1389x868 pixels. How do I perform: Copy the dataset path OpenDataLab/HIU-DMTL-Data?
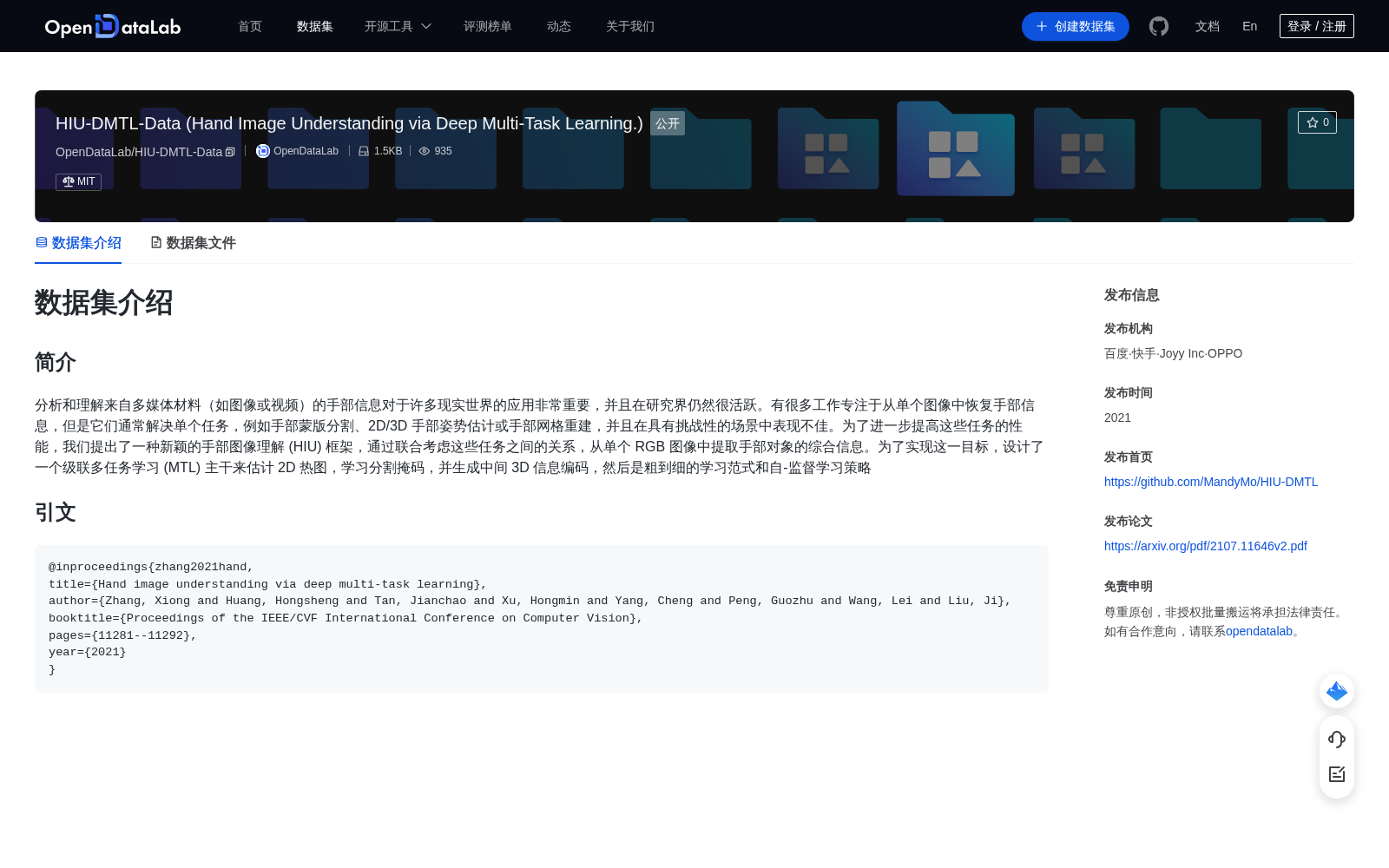coord(230,152)
